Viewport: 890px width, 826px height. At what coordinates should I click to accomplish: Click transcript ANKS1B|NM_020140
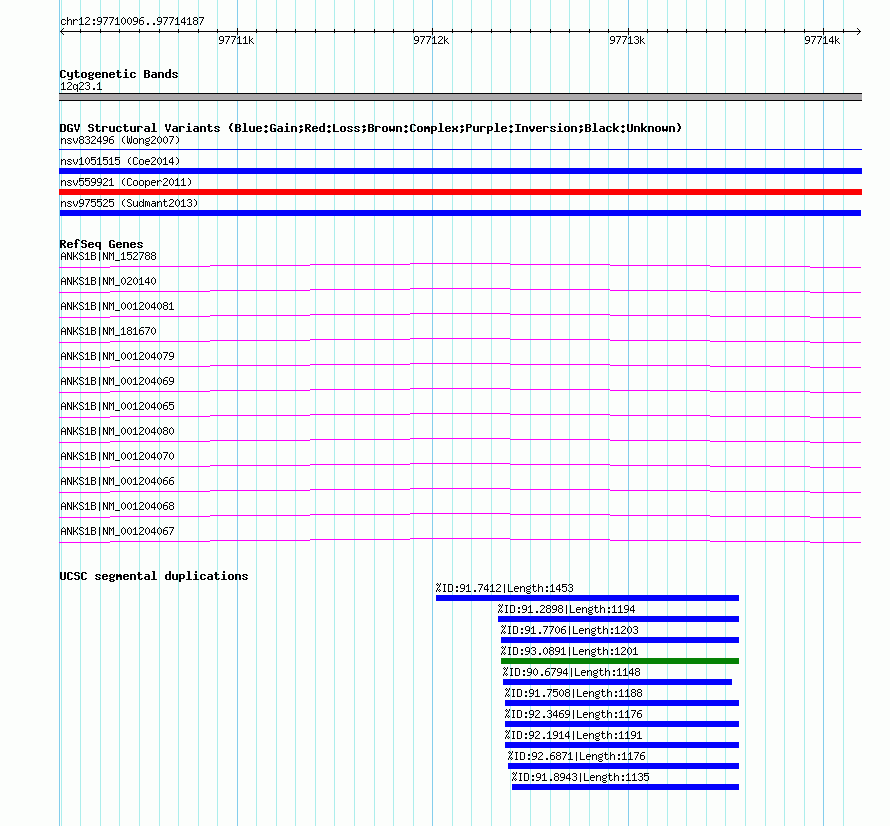(108, 281)
